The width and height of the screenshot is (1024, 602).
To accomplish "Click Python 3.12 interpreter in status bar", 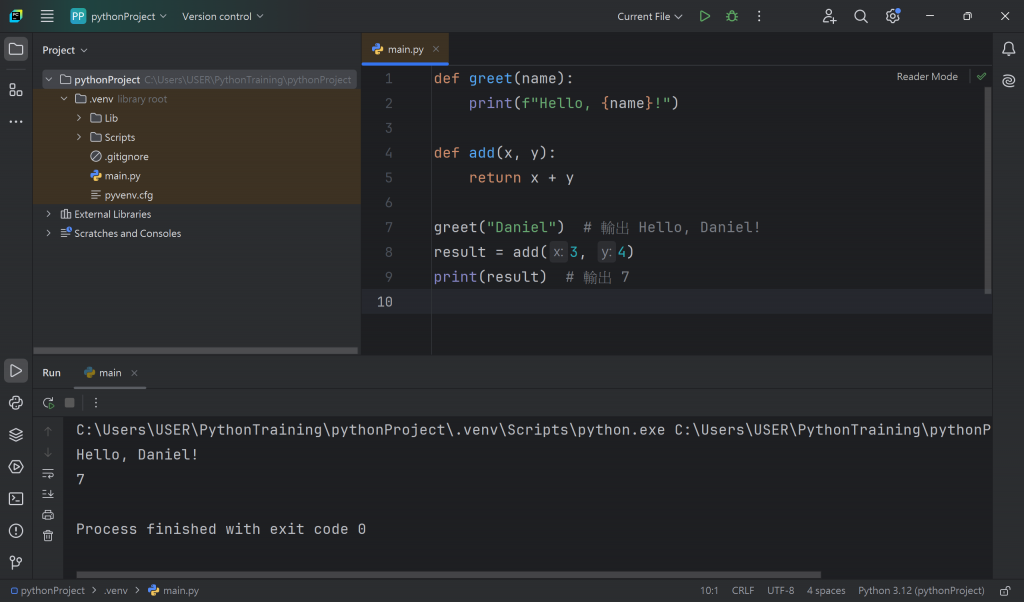I will pos(921,591).
